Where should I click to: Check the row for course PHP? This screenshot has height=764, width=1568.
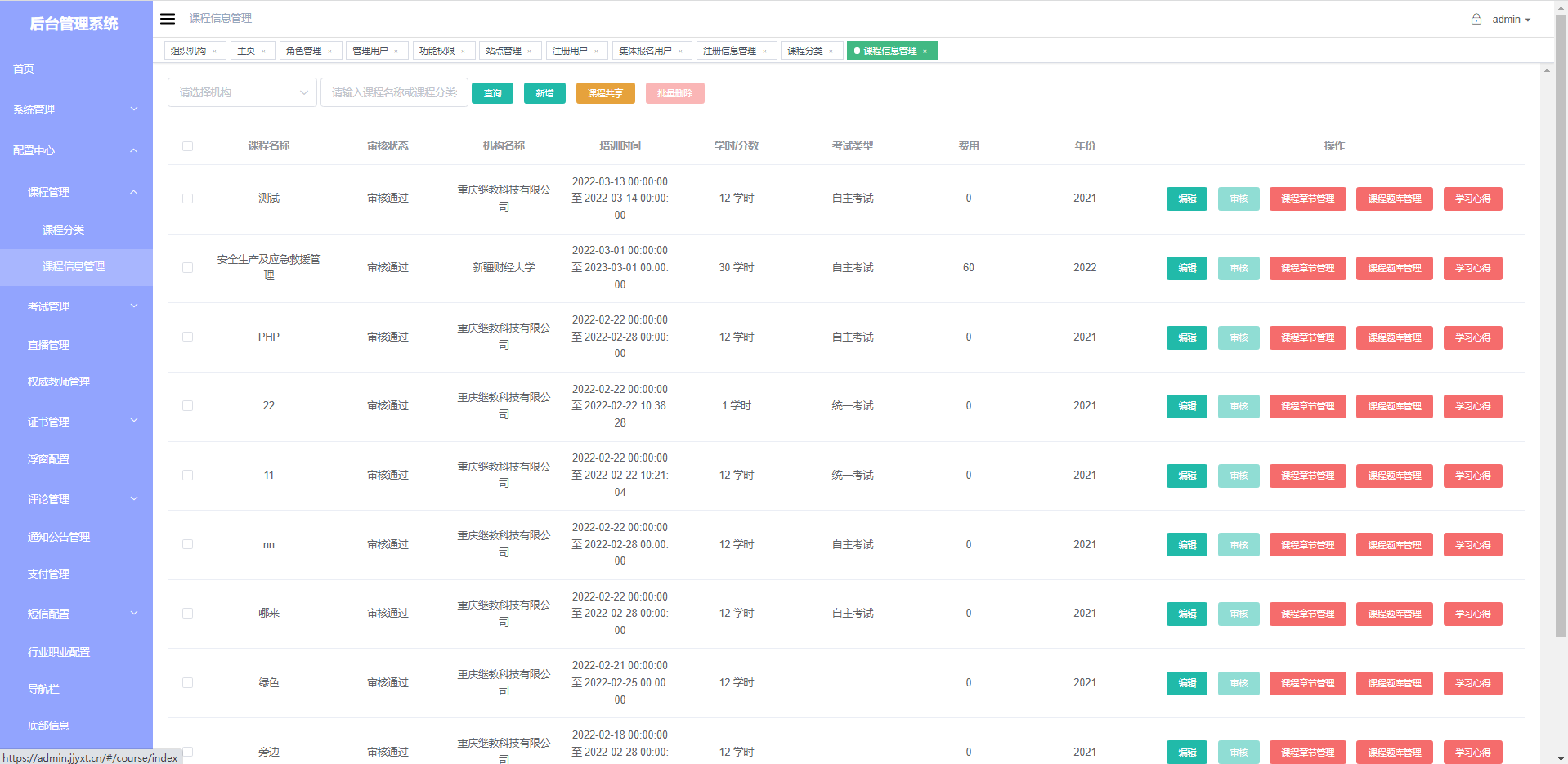pyautogui.click(x=187, y=337)
